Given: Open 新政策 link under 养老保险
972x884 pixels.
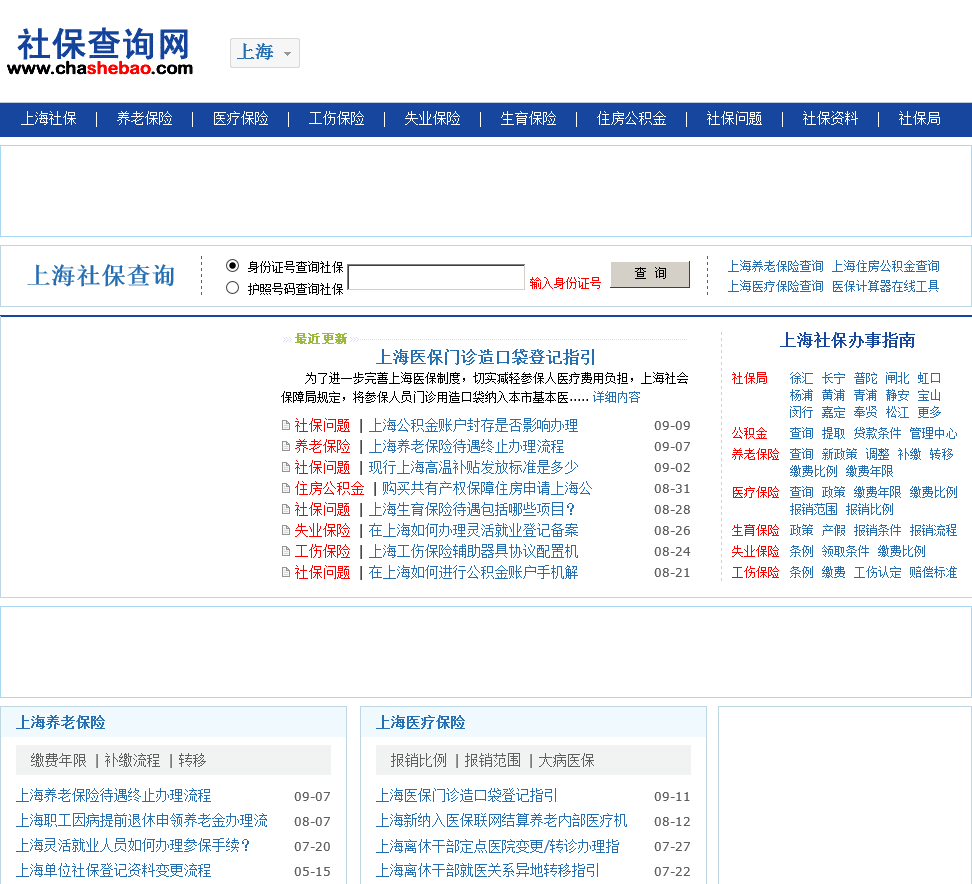Looking at the screenshot, I should 839,454.
